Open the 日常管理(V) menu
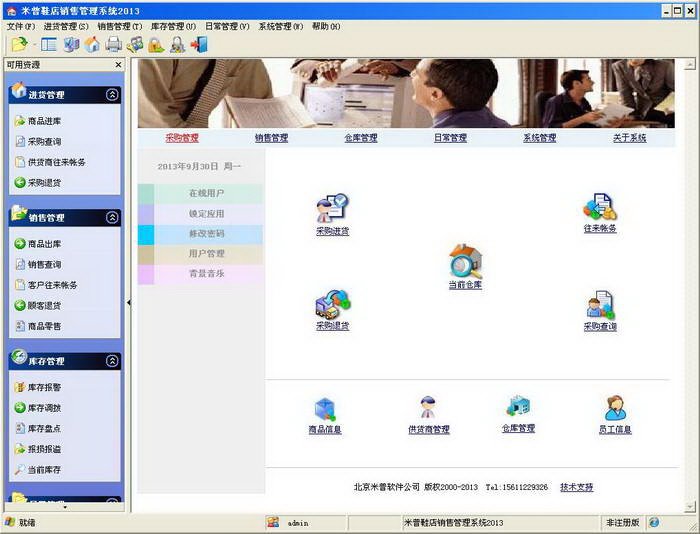700x534 pixels. [227, 26]
